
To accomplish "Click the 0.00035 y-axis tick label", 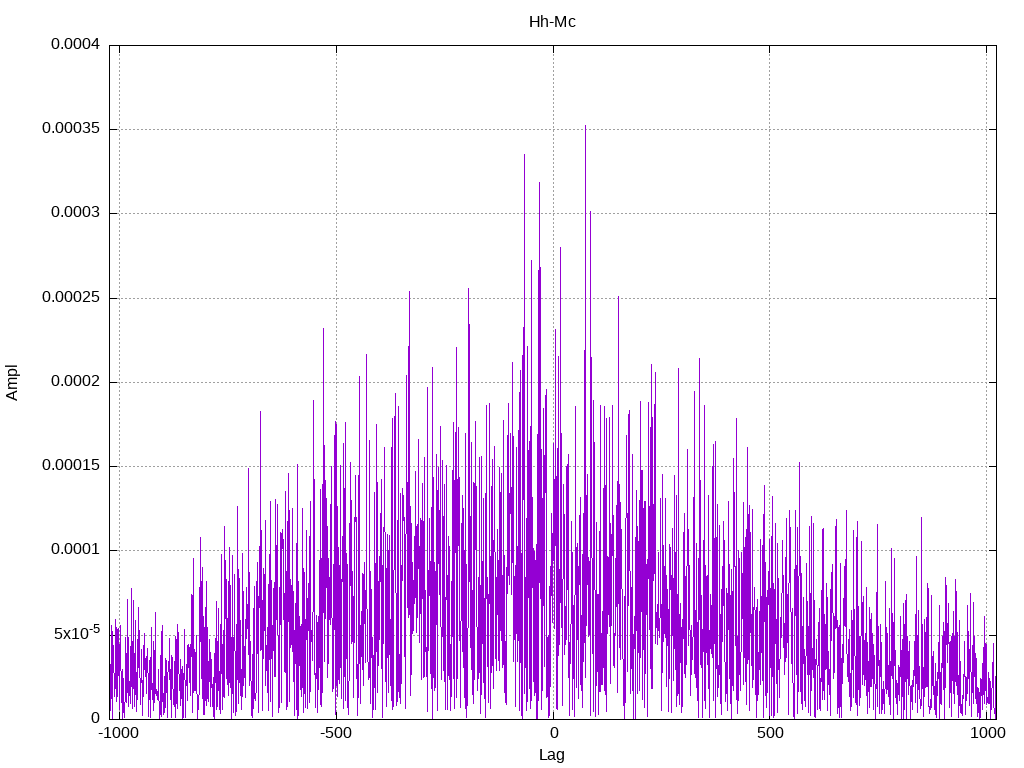I will coord(71,129).
